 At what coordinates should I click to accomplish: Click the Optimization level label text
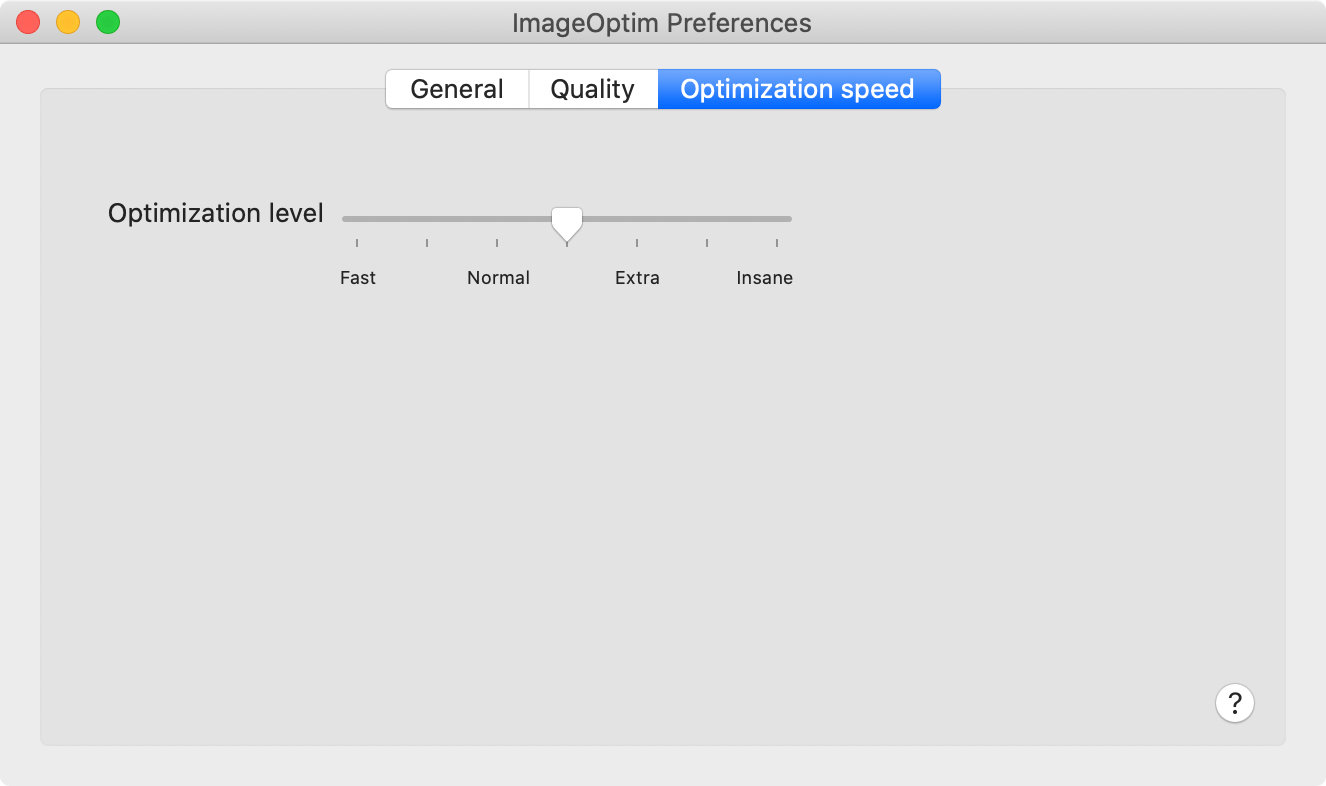216,213
